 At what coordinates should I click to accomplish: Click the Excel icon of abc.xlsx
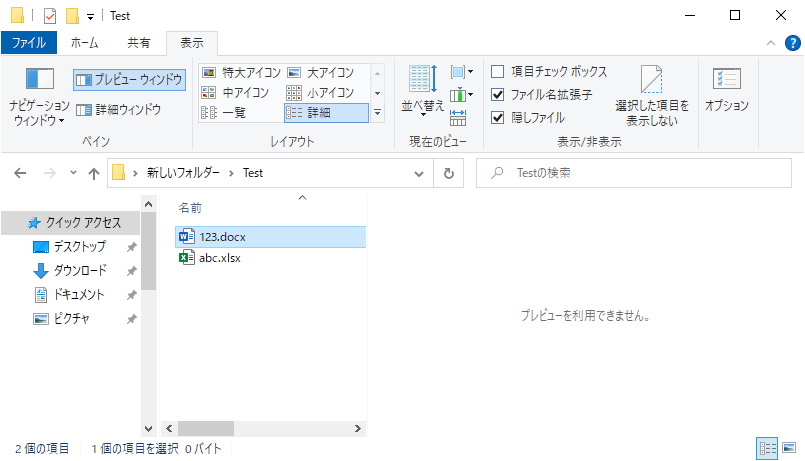pos(186,257)
